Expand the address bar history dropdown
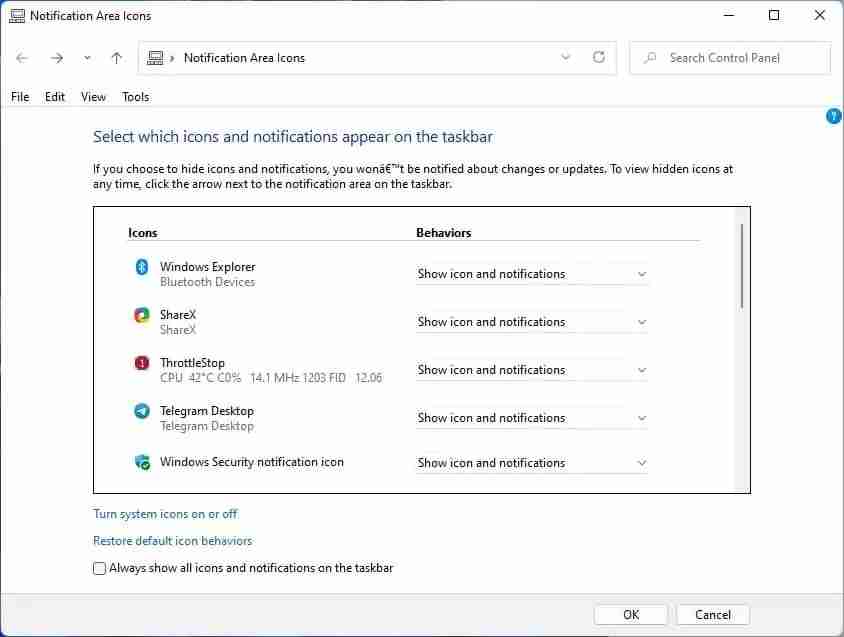 pyautogui.click(x=566, y=58)
